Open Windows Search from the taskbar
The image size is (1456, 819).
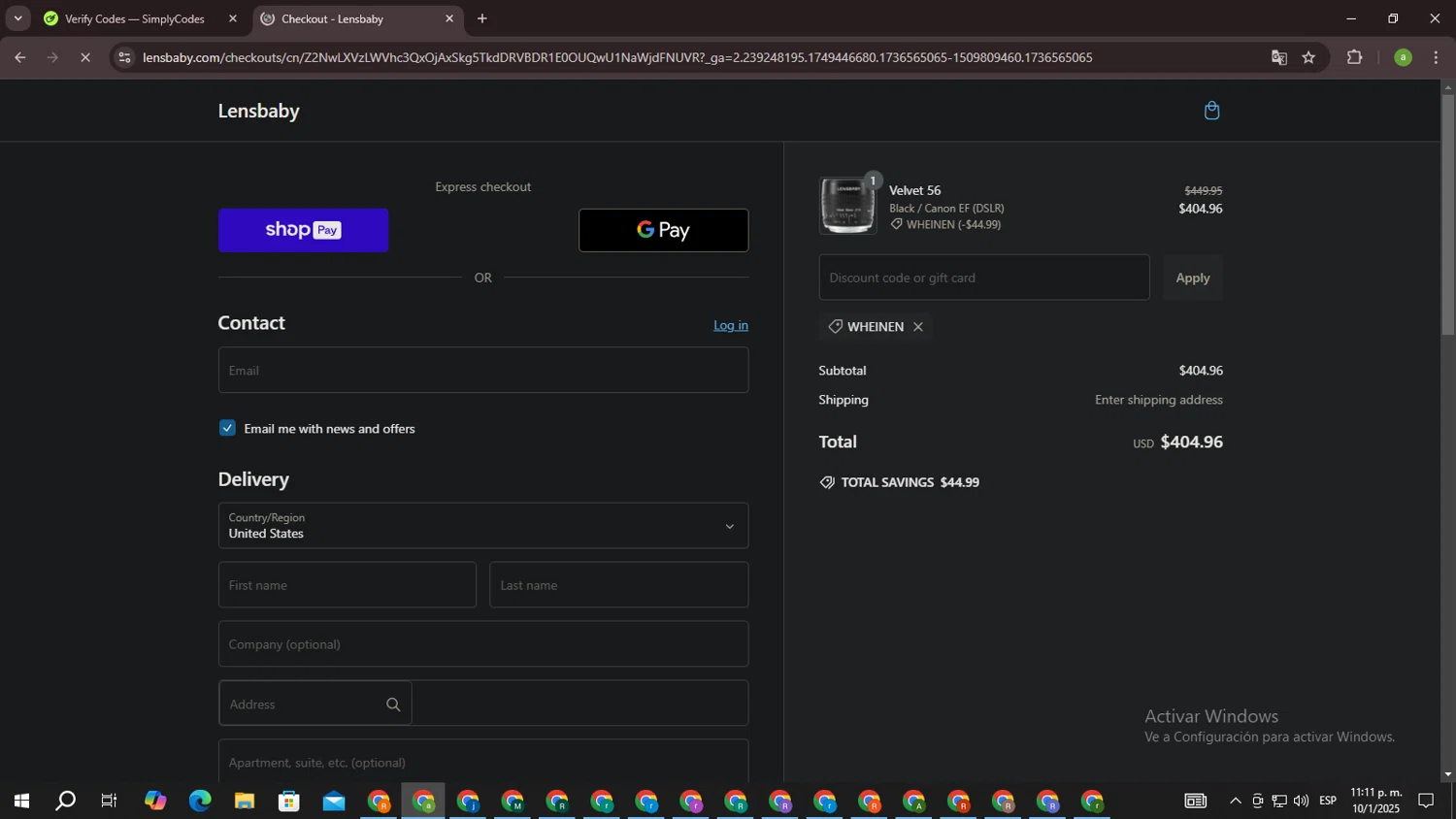(66, 802)
